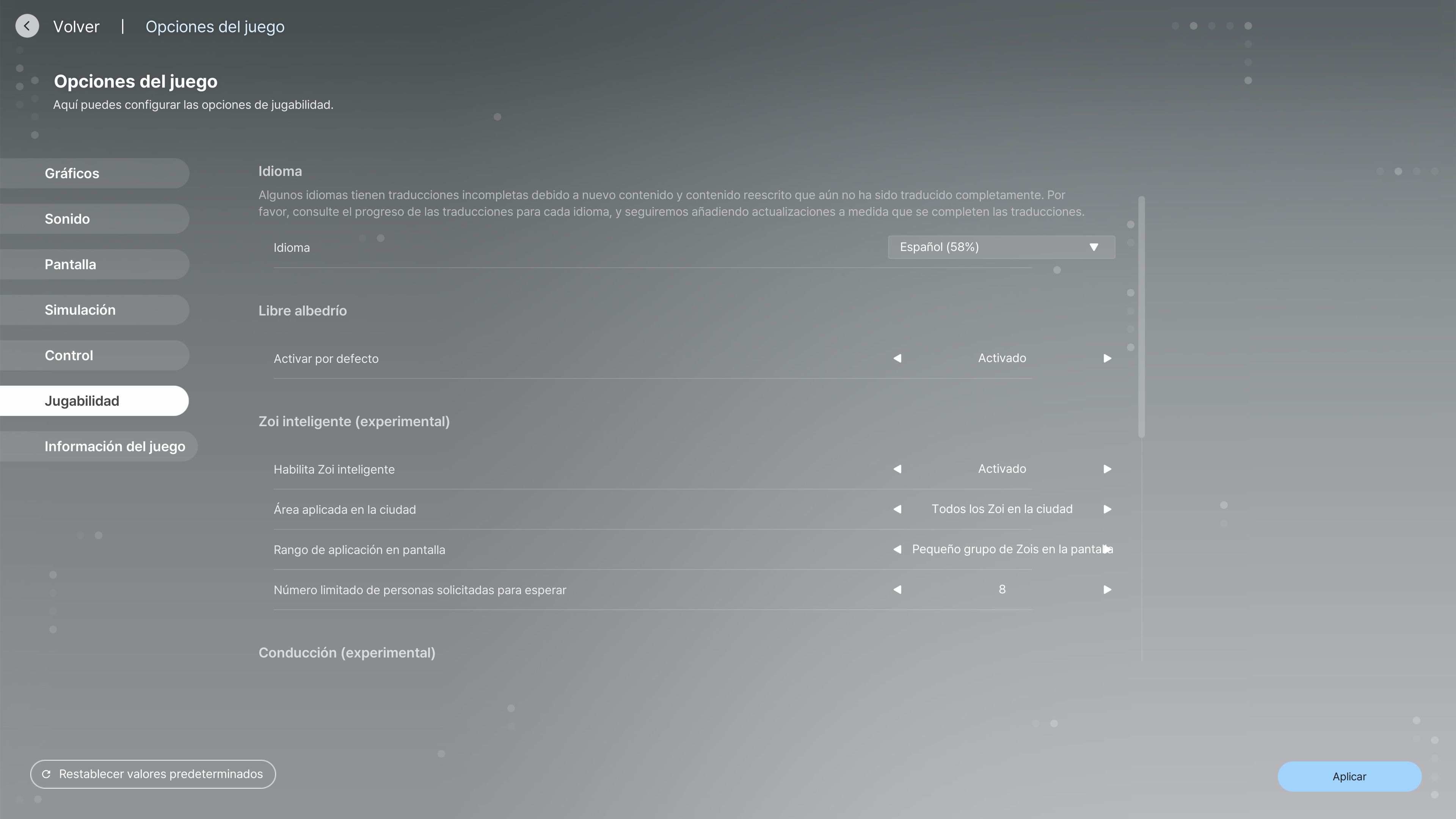This screenshot has height=819, width=1456.
Task: Click left arrow for Activar por defecto
Action: [897, 358]
